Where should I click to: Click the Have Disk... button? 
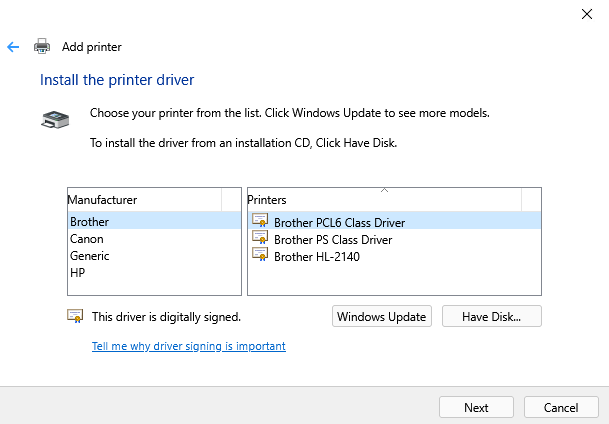492,316
